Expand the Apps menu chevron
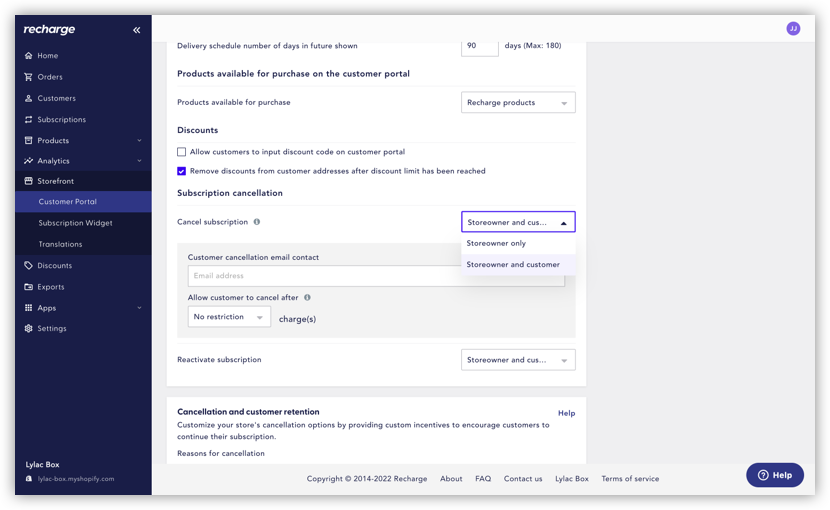This screenshot has width=830, height=510. coord(139,308)
